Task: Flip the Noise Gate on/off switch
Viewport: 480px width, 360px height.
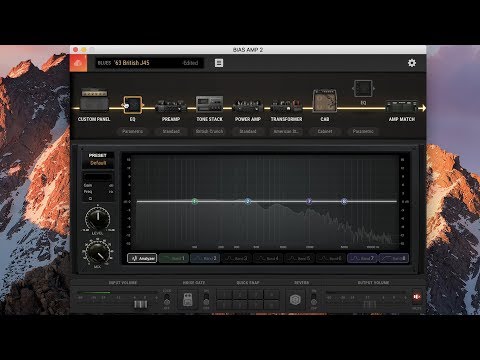Action: click(206, 299)
